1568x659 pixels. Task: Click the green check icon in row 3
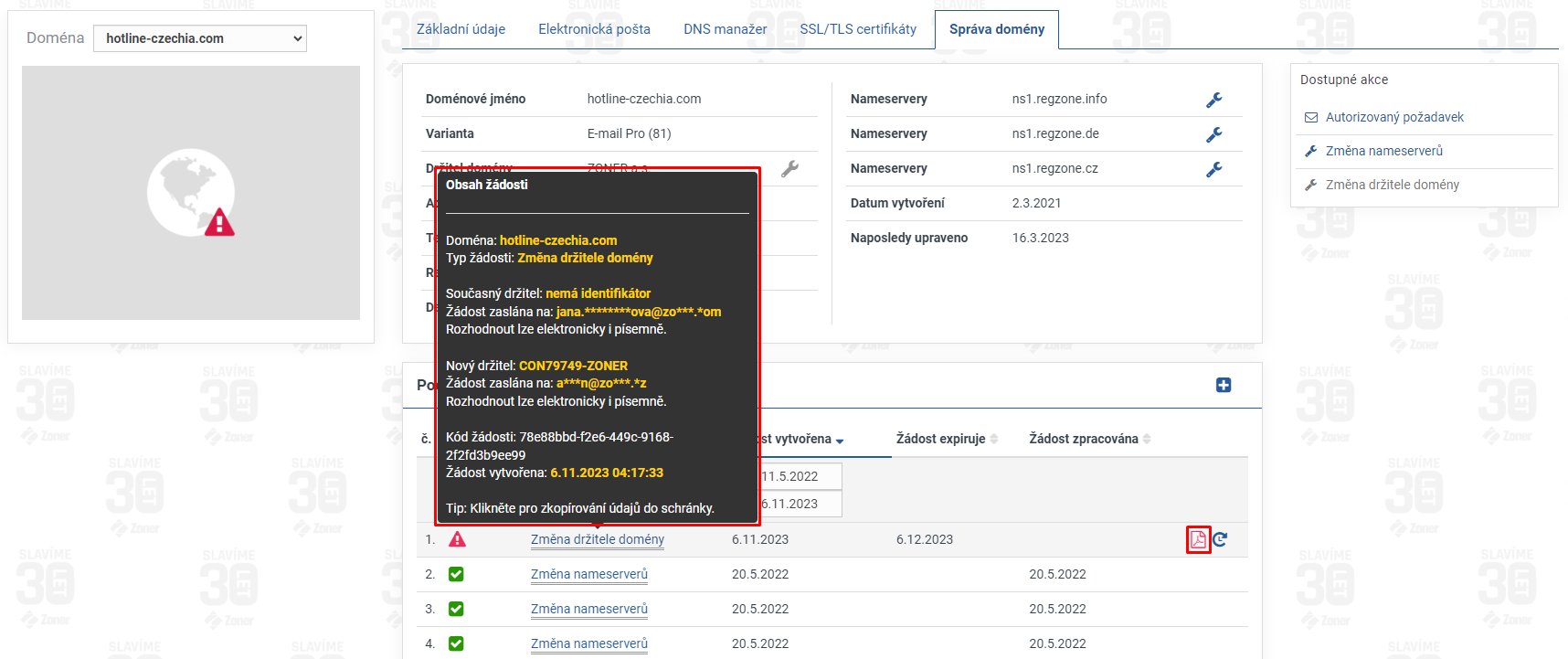(456, 609)
